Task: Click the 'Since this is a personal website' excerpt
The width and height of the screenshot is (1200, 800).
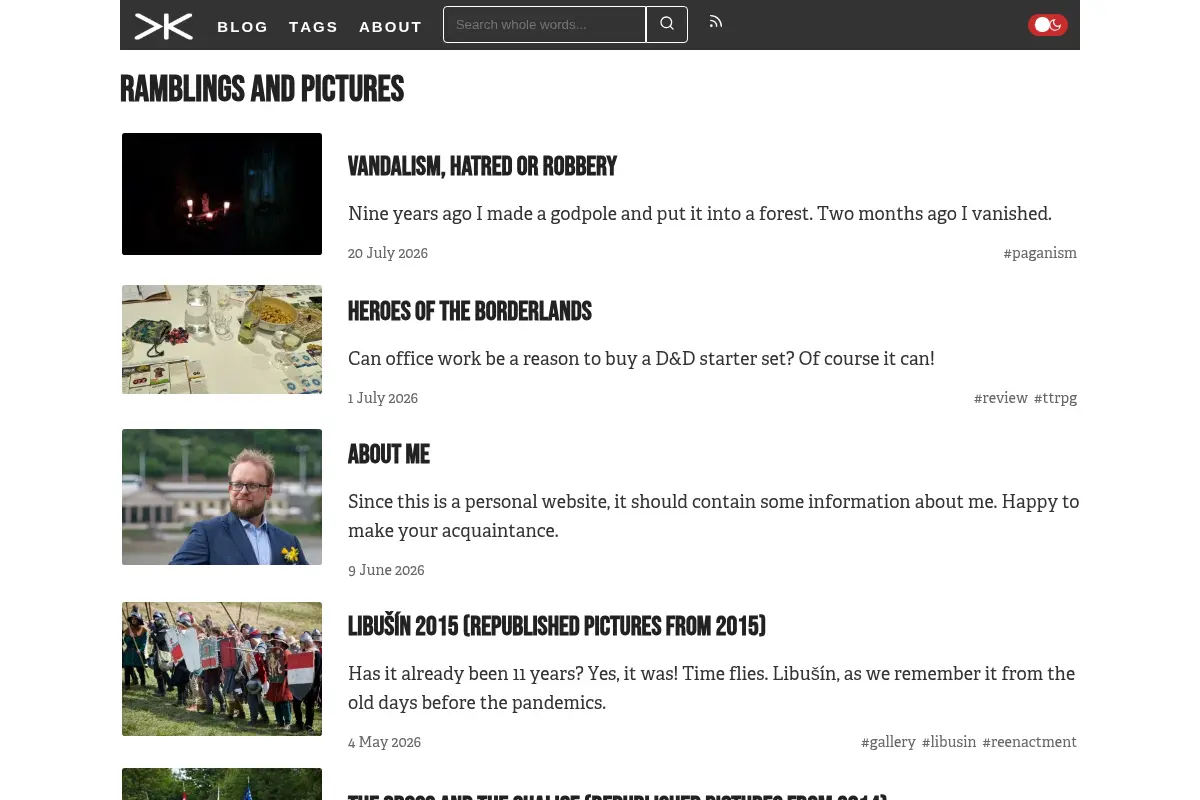Action: [x=714, y=516]
